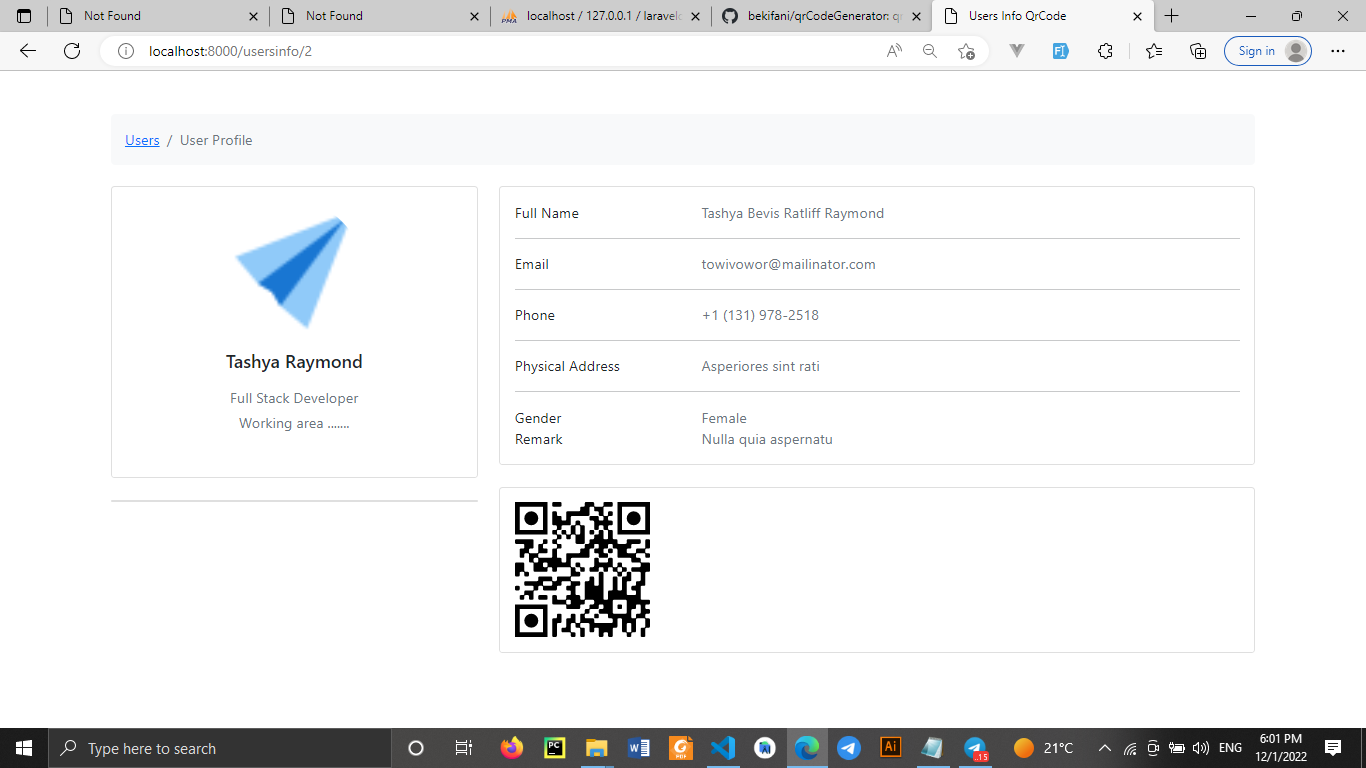The height and width of the screenshot is (768, 1366).
Task: Open Telegram from the taskbar
Action: click(x=849, y=748)
